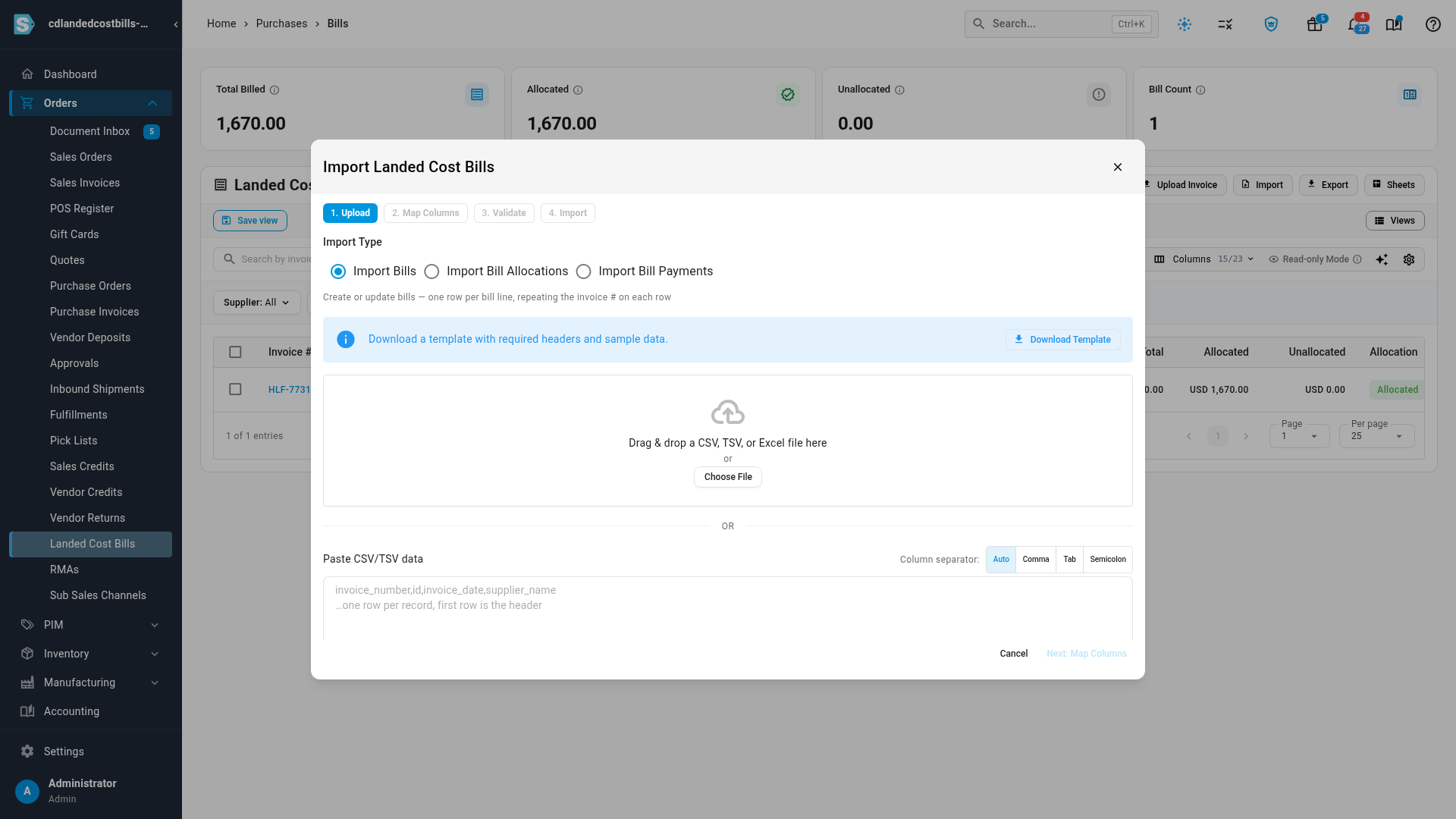Click the info icon next to Total Billed

tap(275, 90)
